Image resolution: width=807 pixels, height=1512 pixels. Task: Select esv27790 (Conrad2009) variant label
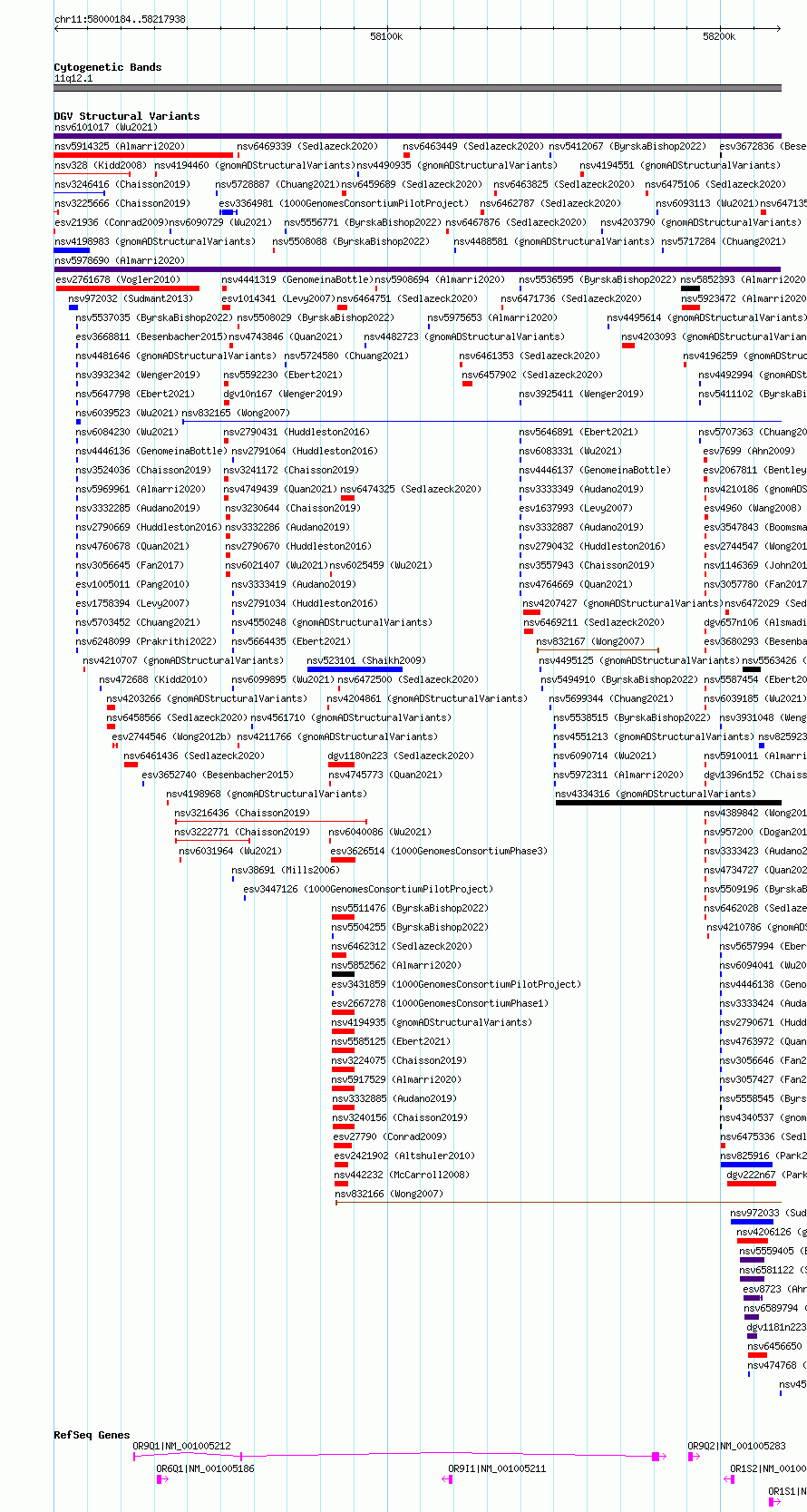click(390, 1136)
